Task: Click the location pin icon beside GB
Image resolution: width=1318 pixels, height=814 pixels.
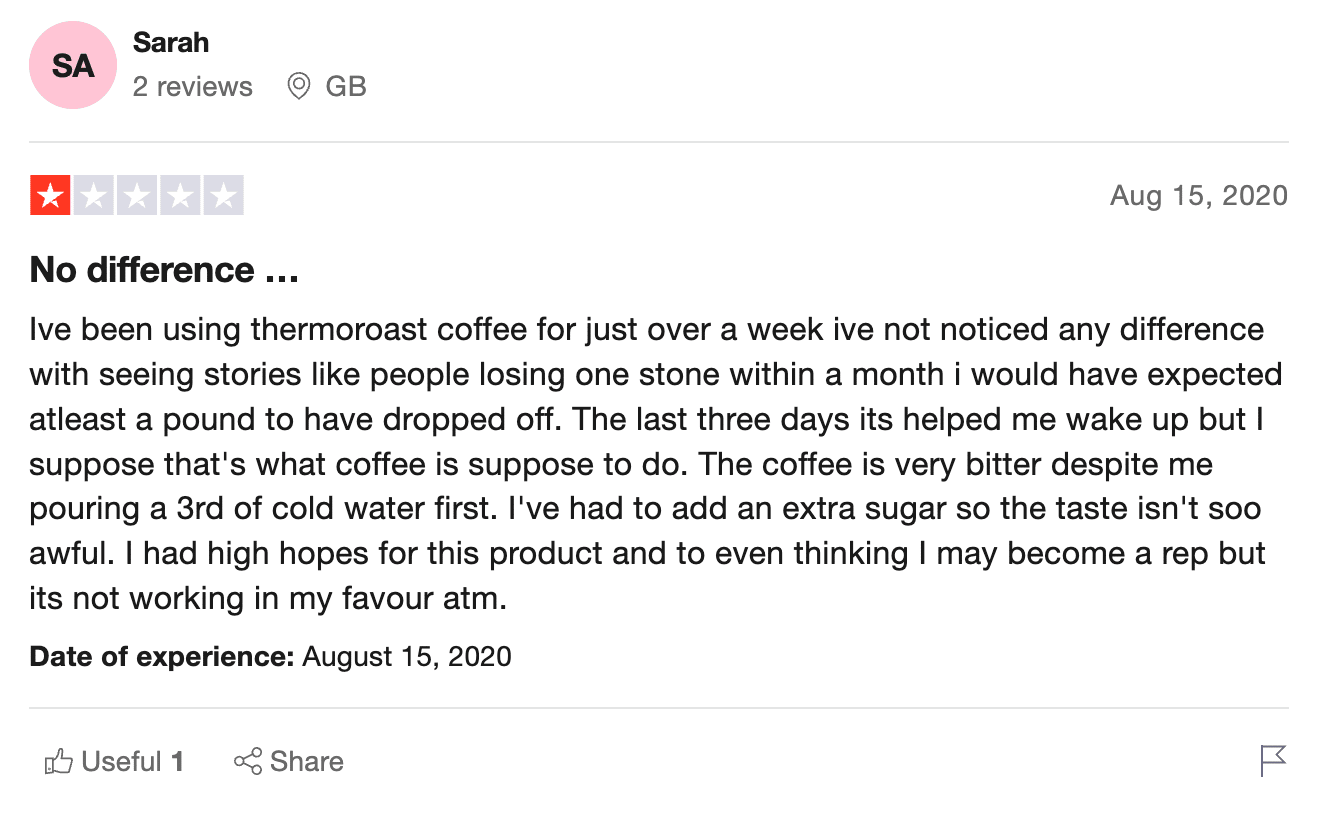Action: (x=298, y=86)
